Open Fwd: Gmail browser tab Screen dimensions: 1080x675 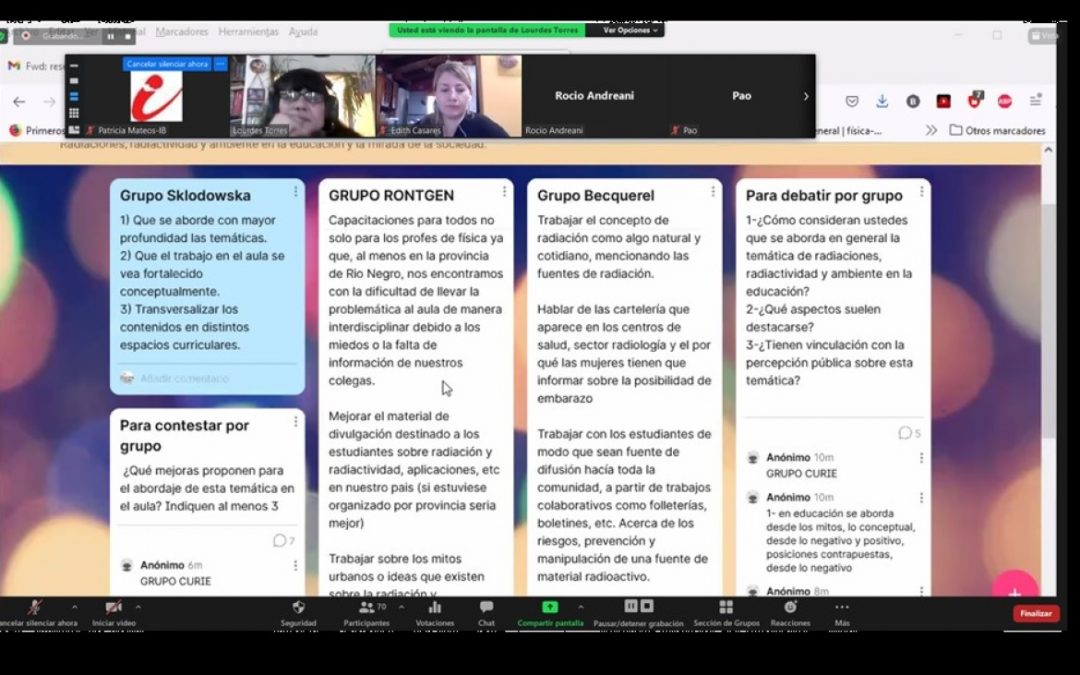(x=36, y=66)
